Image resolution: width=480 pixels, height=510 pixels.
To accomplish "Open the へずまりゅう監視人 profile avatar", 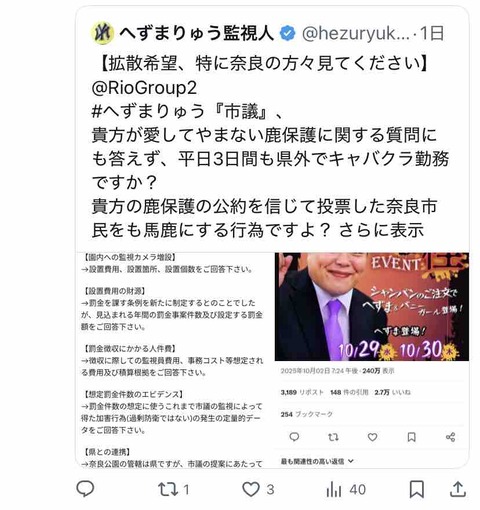I will pyautogui.click(x=102, y=33).
